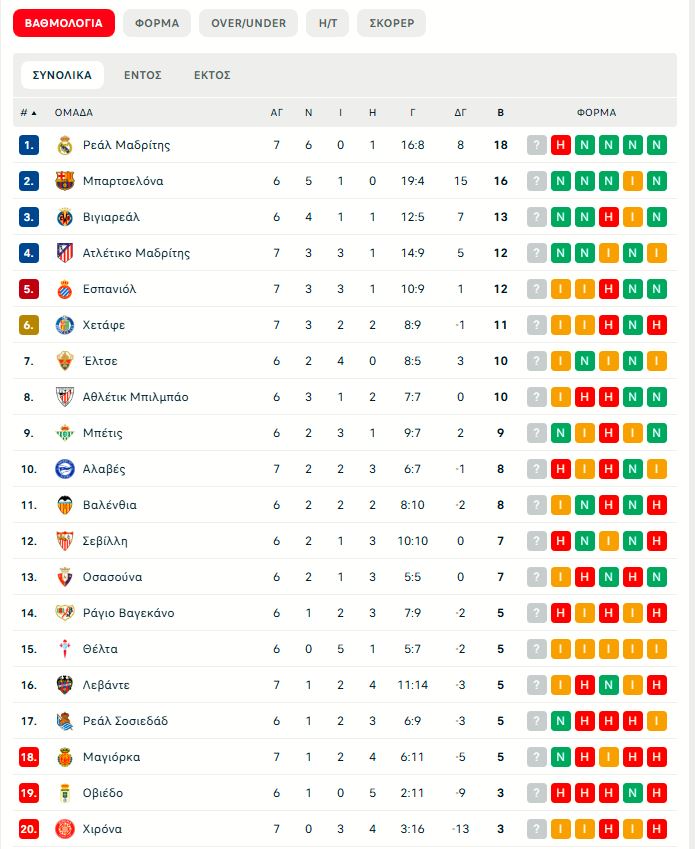
Task: Select the ΕΚΤΟΣ sub-tab
Action: [x=212, y=75]
